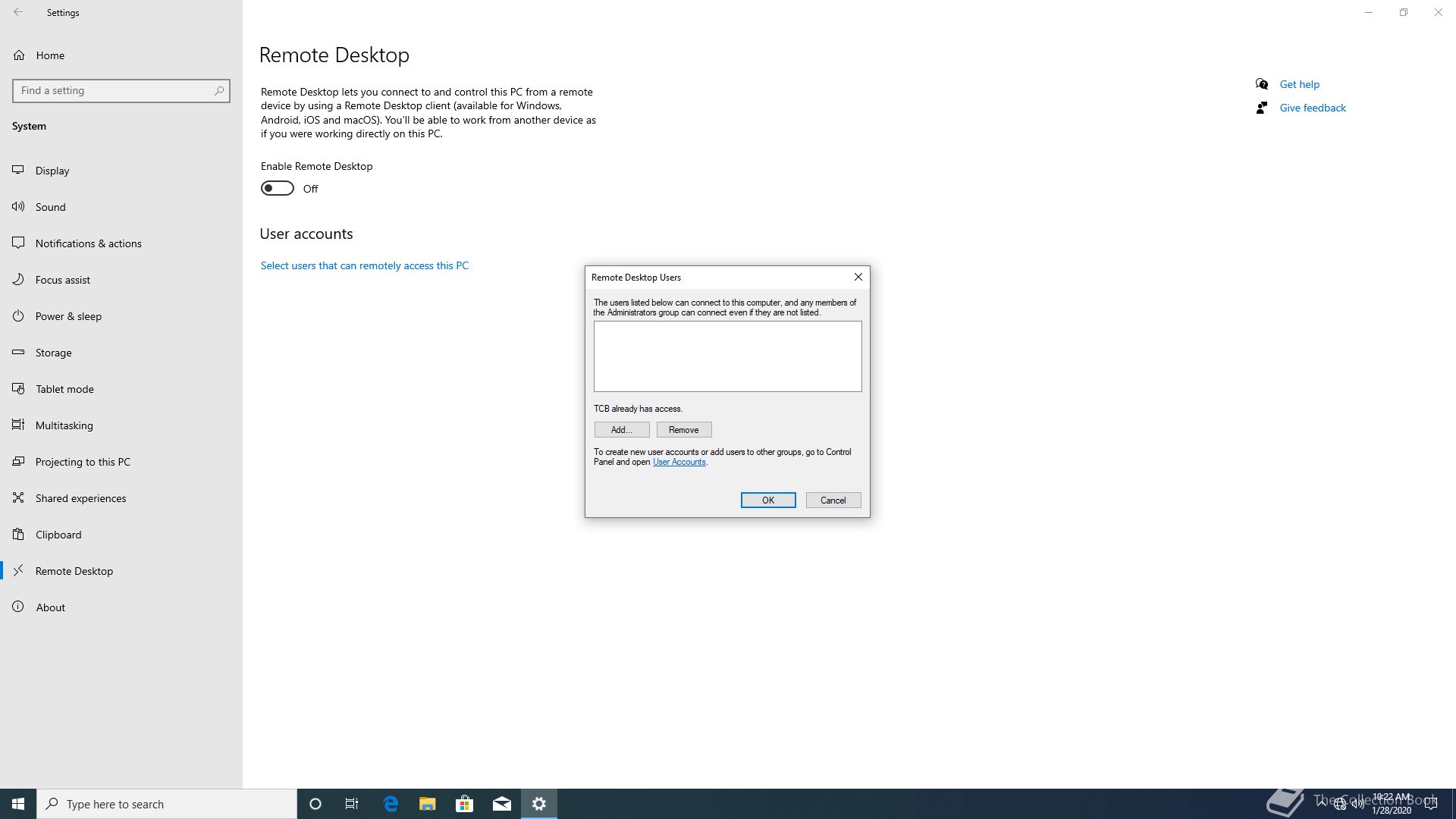The height and width of the screenshot is (819, 1456).
Task: Click Select users that can remotely access link
Action: tap(365, 265)
